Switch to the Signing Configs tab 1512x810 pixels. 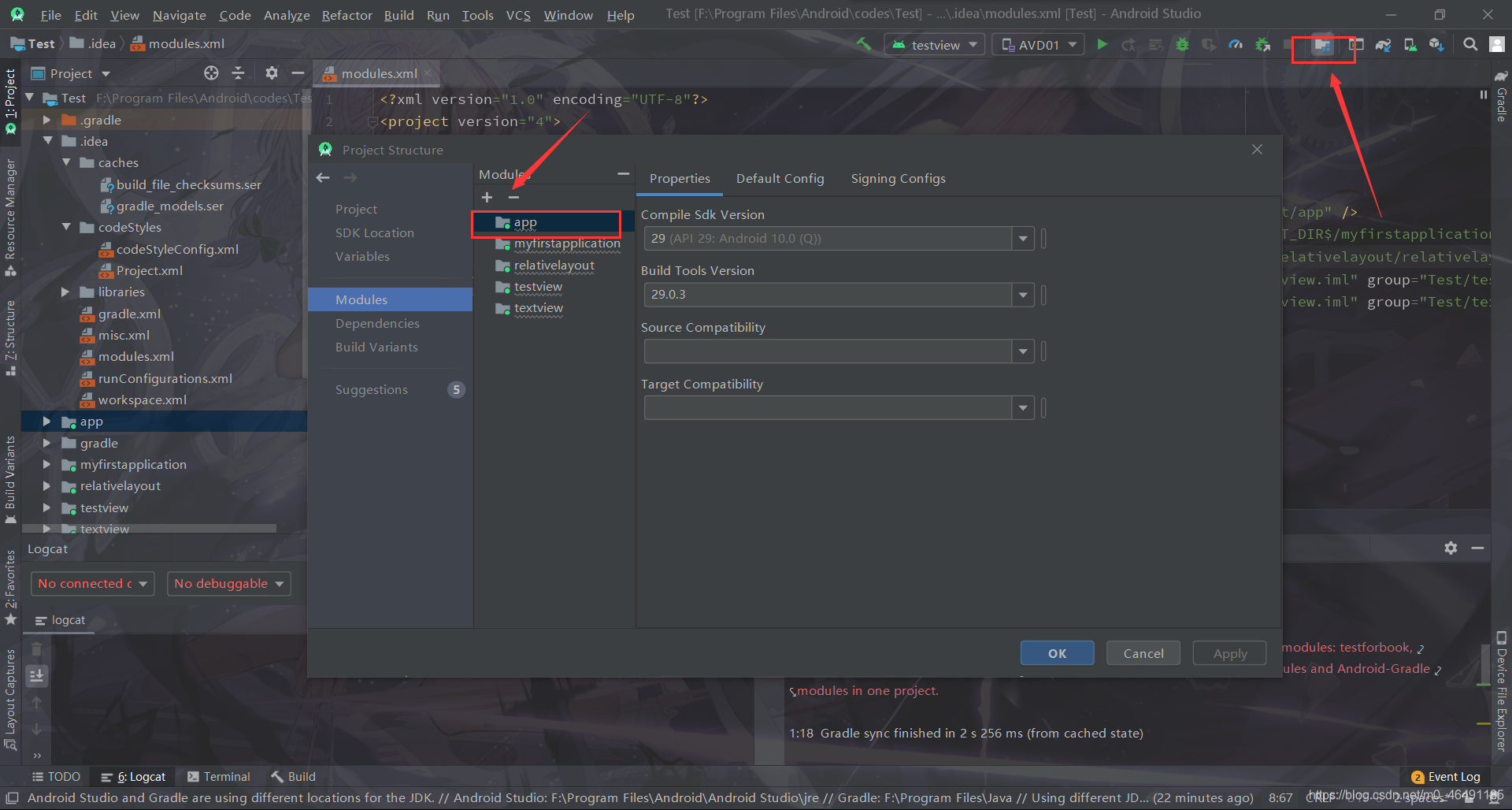coord(898,179)
